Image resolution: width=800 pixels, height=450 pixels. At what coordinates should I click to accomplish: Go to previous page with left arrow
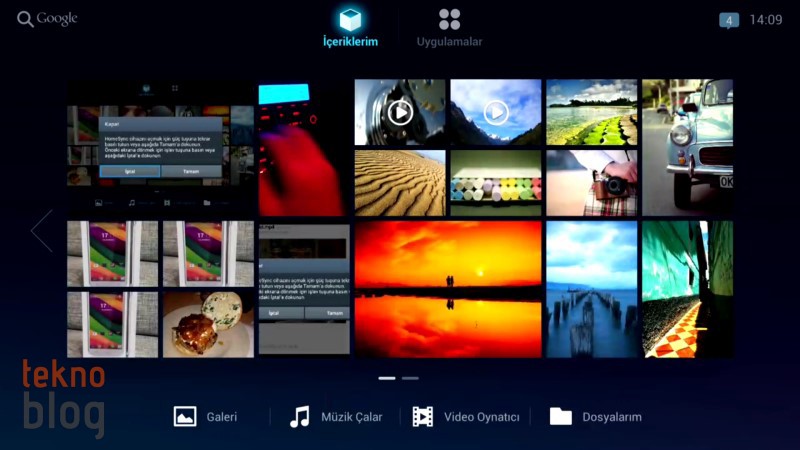coord(41,231)
